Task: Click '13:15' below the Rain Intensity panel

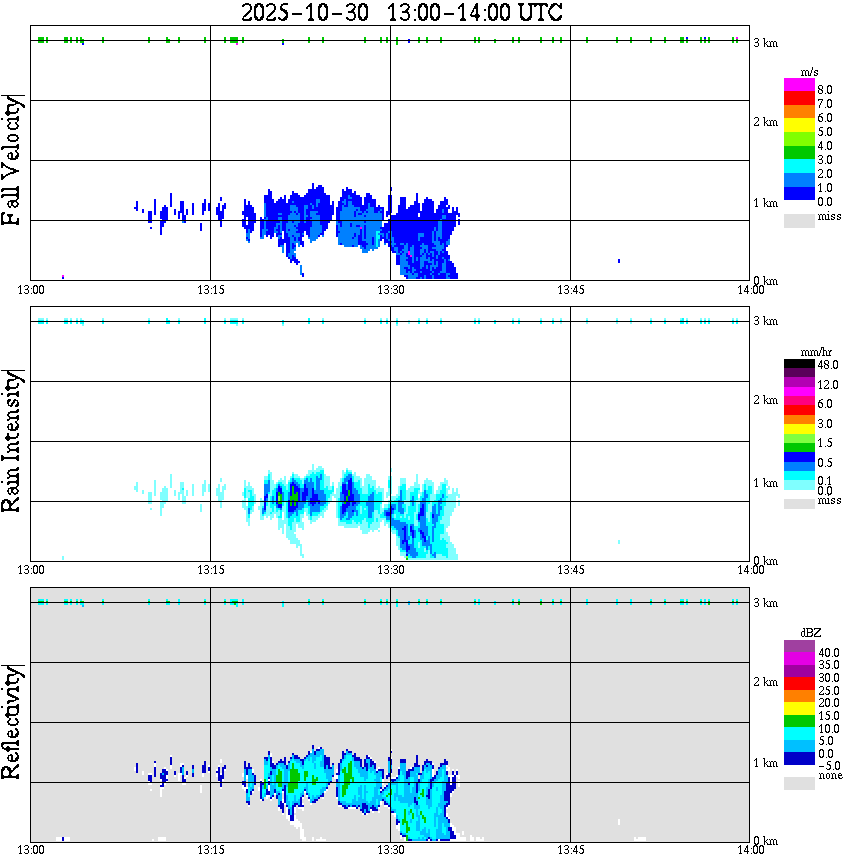Action: pyautogui.click(x=211, y=570)
